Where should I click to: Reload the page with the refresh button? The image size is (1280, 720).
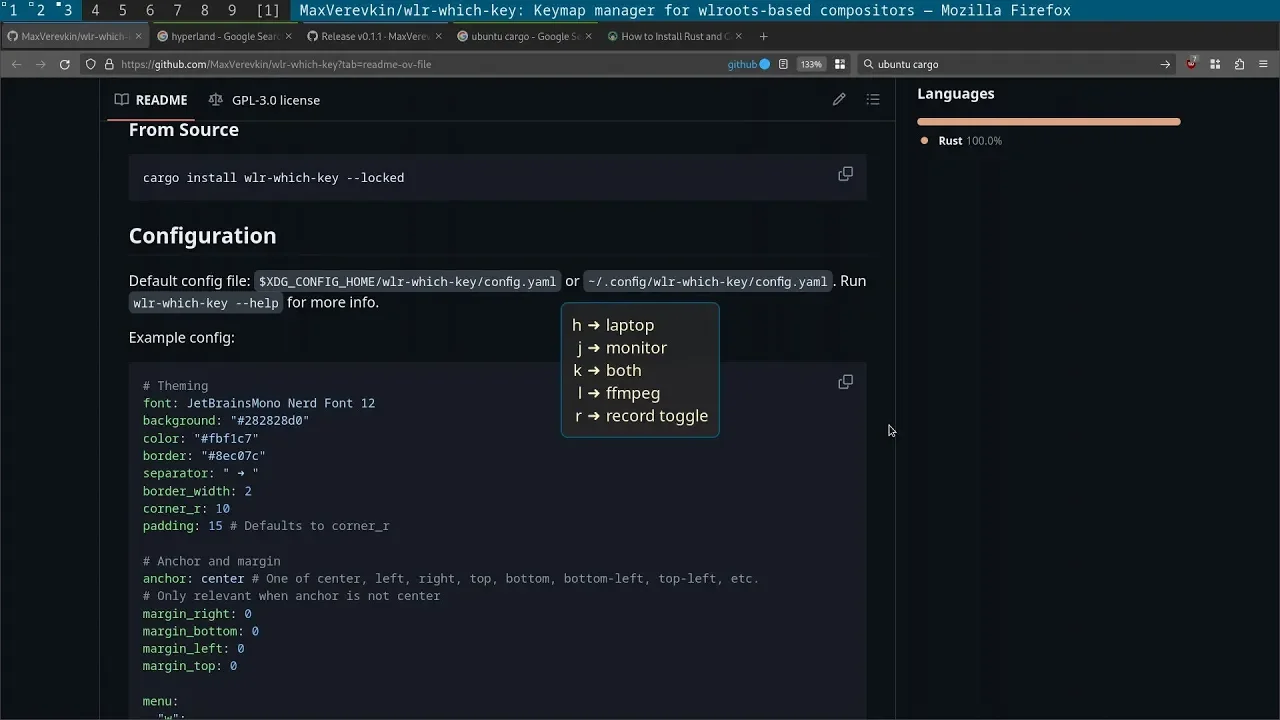(65, 64)
